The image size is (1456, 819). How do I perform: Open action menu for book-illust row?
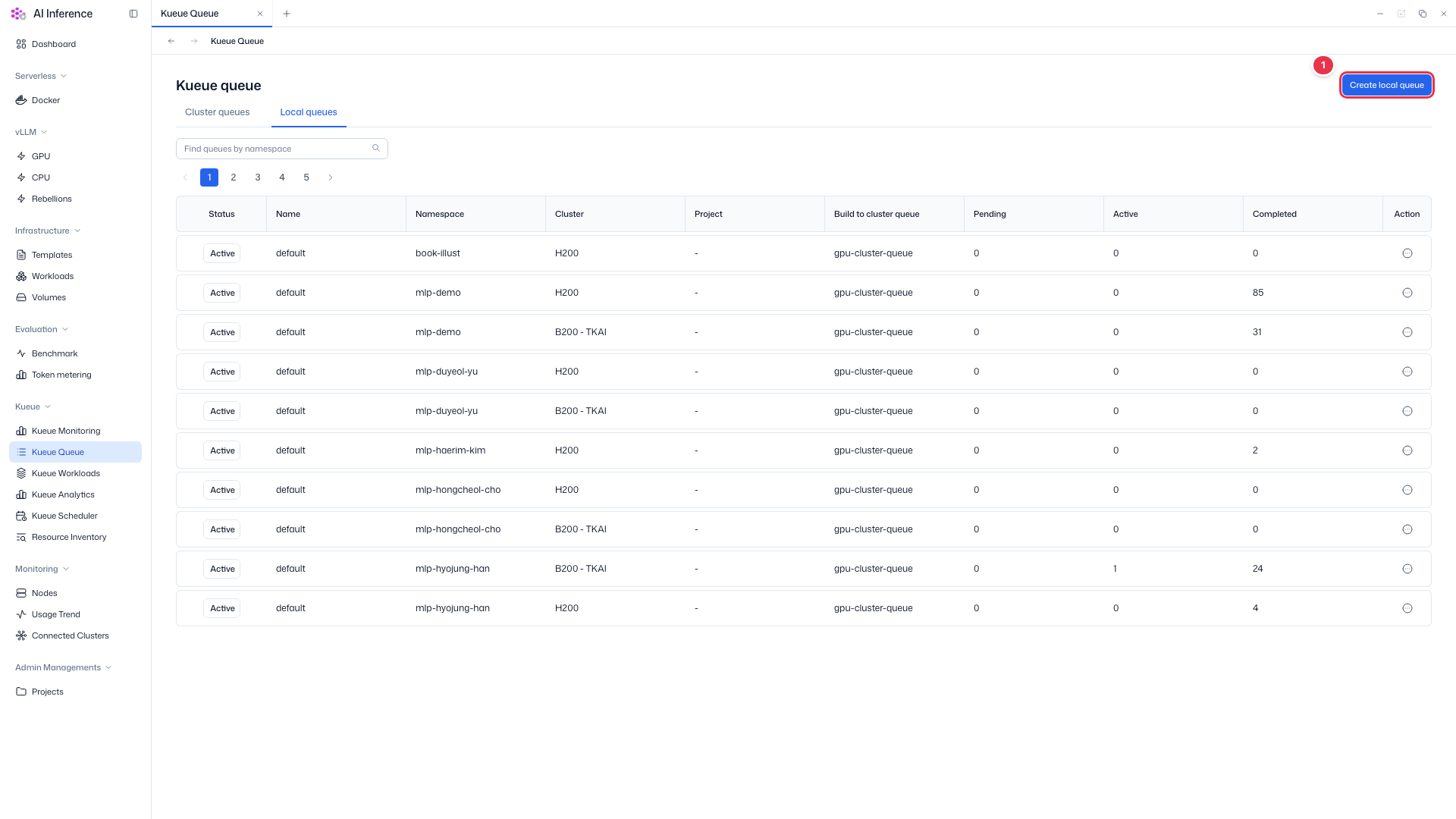(1407, 253)
